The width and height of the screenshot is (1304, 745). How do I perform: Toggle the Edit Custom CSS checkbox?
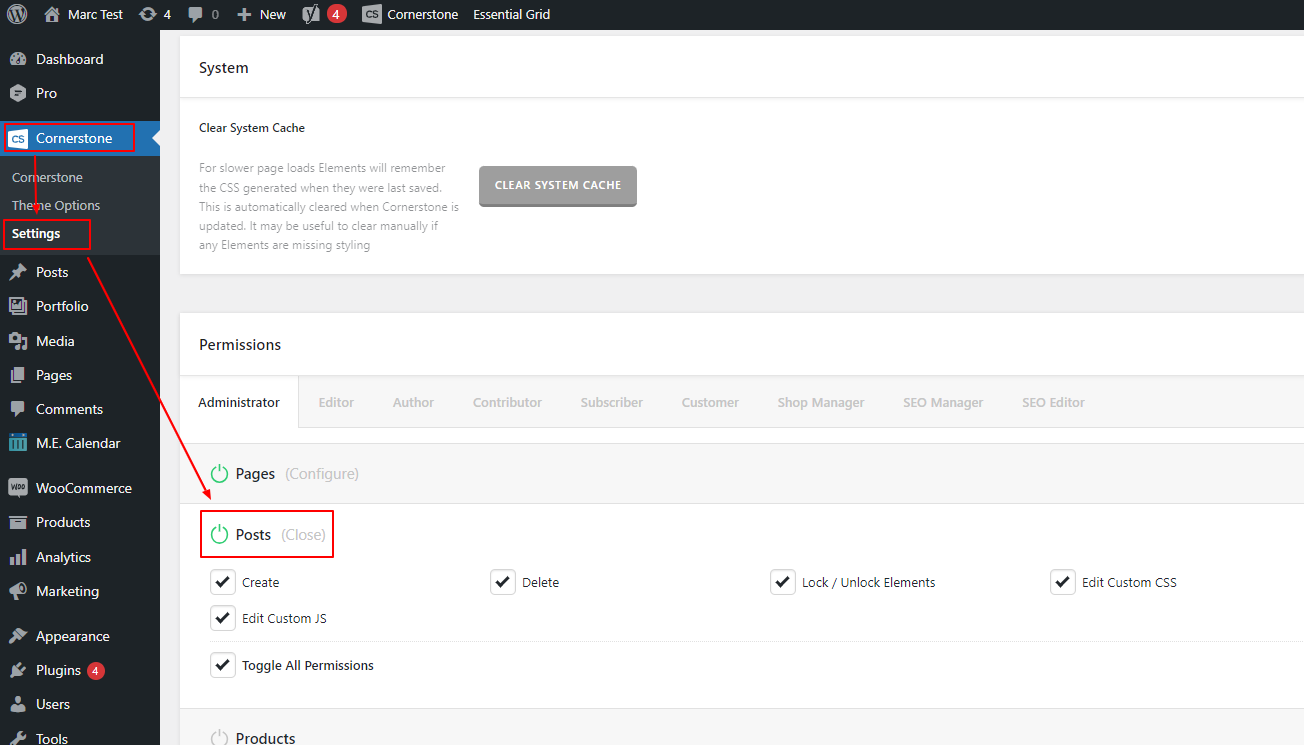(x=1062, y=582)
